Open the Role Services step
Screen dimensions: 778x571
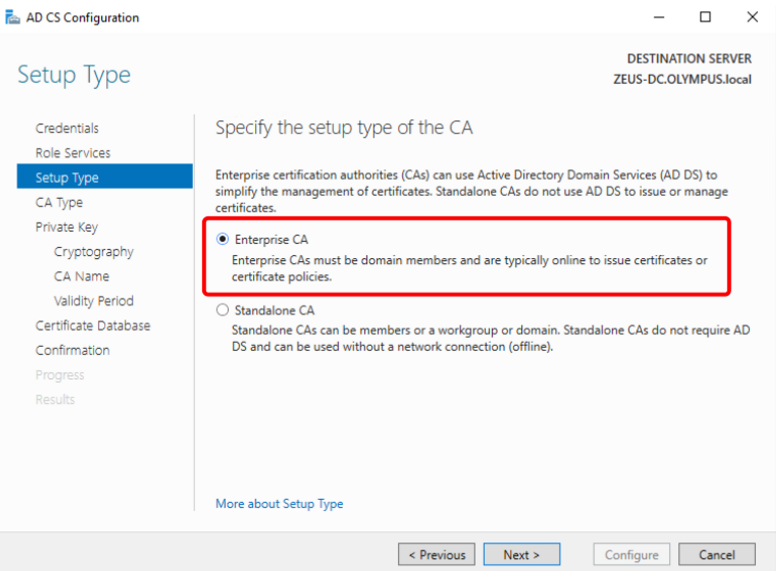point(73,153)
